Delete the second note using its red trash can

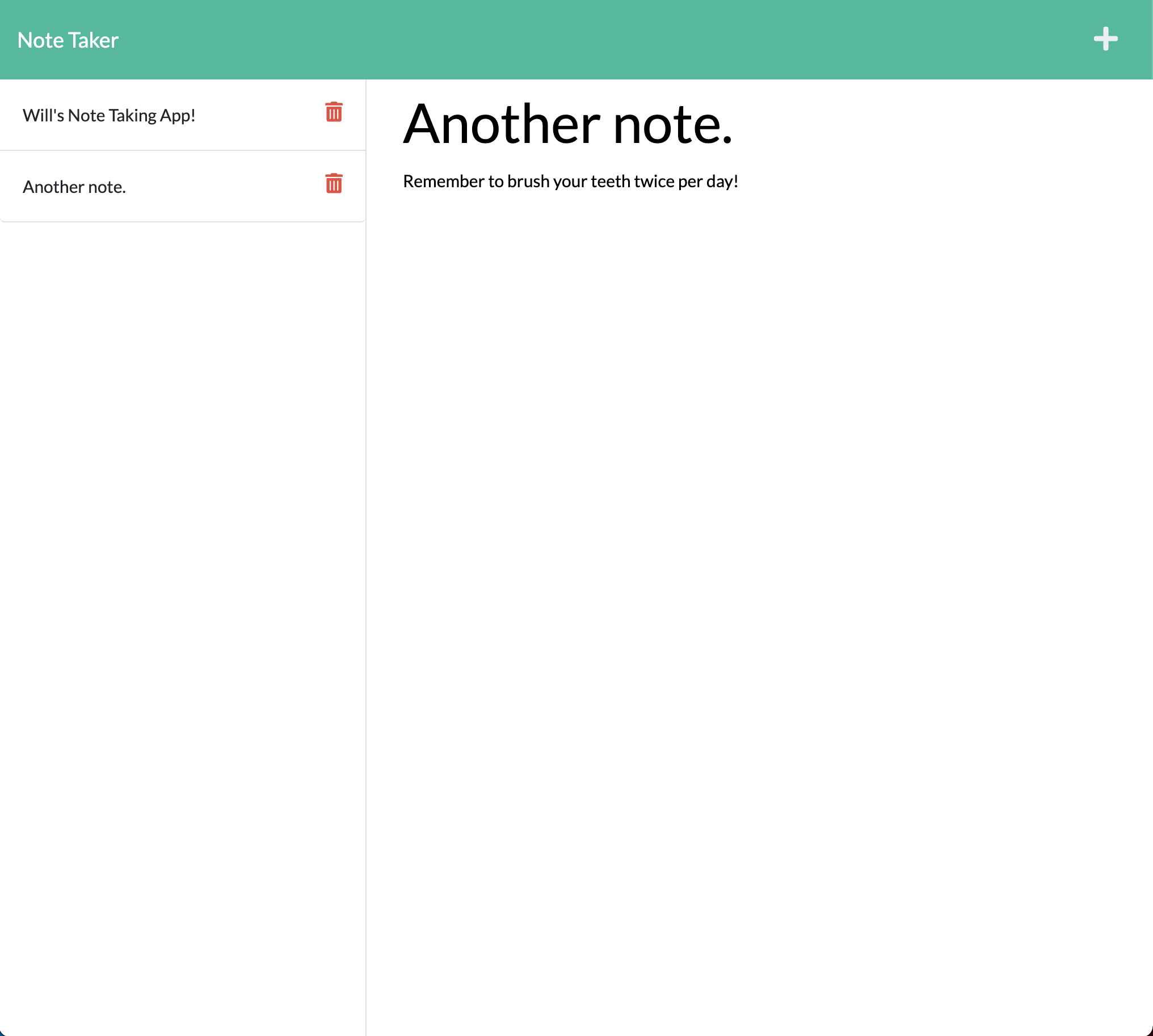coord(333,184)
